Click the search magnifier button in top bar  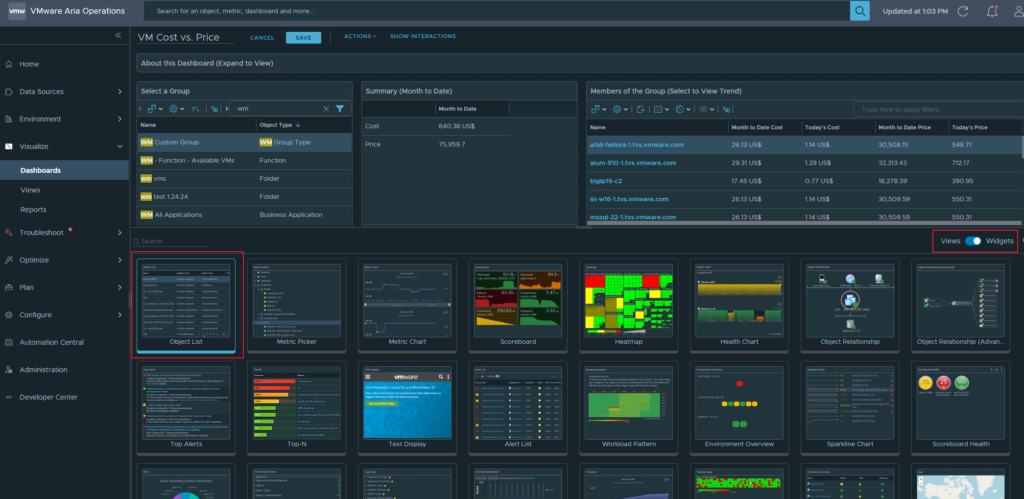pos(859,10)
